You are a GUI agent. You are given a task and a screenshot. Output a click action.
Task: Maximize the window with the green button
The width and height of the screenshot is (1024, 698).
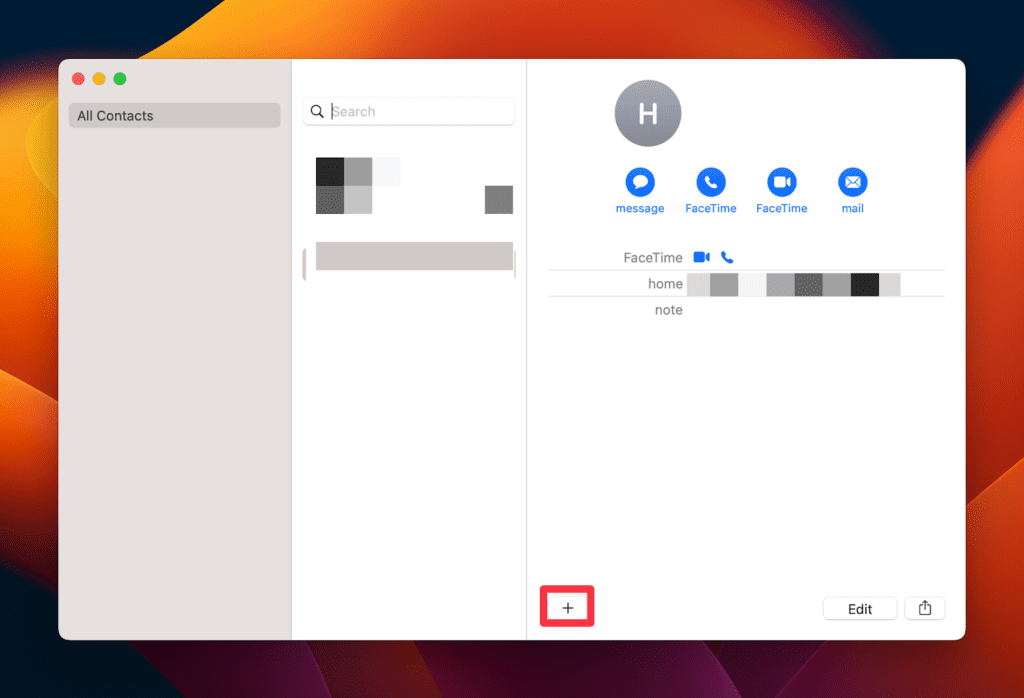120,79
